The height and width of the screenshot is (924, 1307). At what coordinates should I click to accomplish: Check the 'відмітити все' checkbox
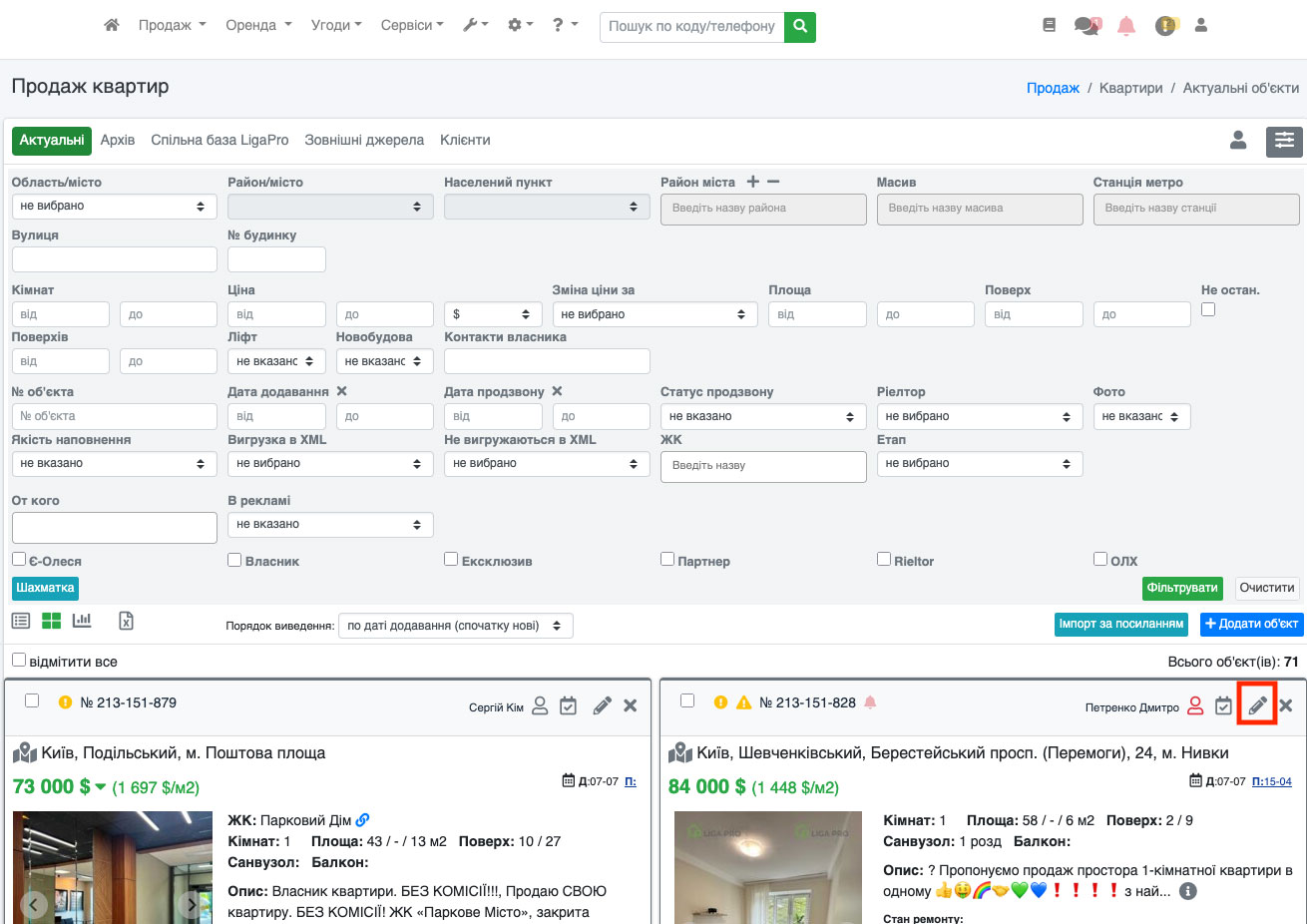[x=19, y=661]
